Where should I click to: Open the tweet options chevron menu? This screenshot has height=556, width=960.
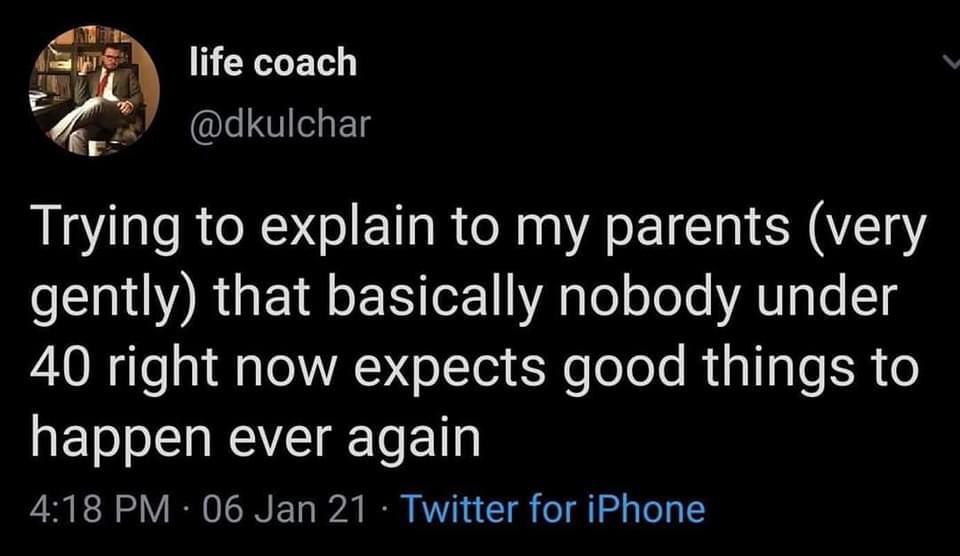pos(950,64)
